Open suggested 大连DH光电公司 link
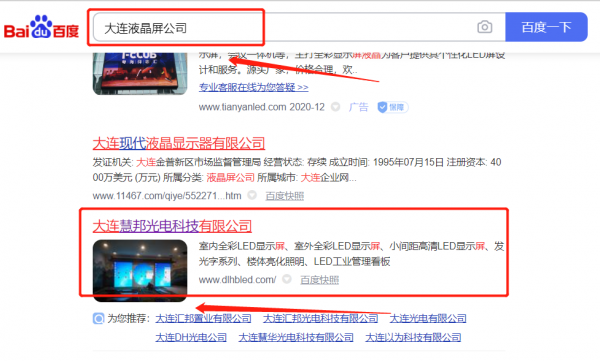 pos(191,337)
